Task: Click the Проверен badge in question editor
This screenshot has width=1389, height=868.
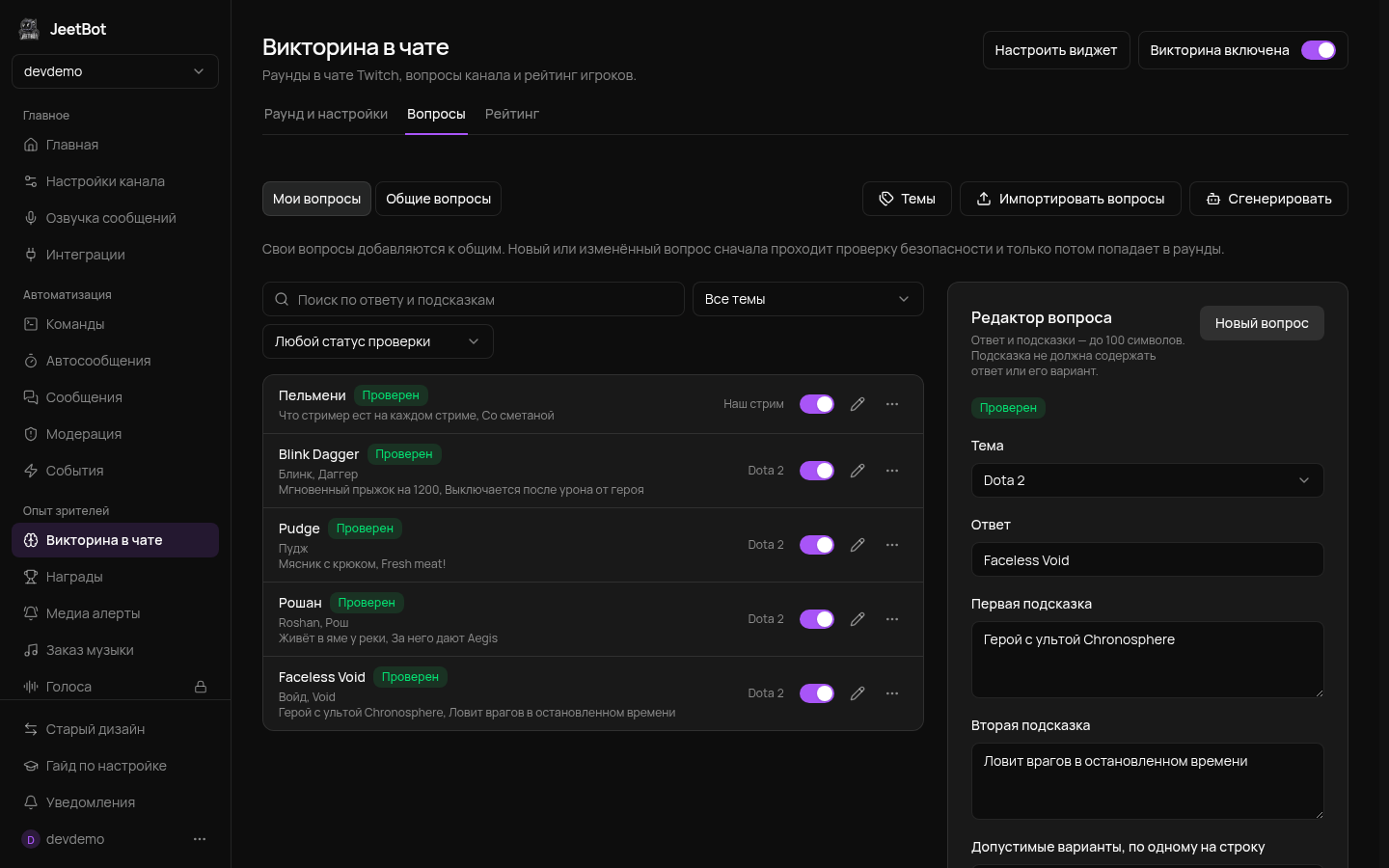Action: 1008,408
